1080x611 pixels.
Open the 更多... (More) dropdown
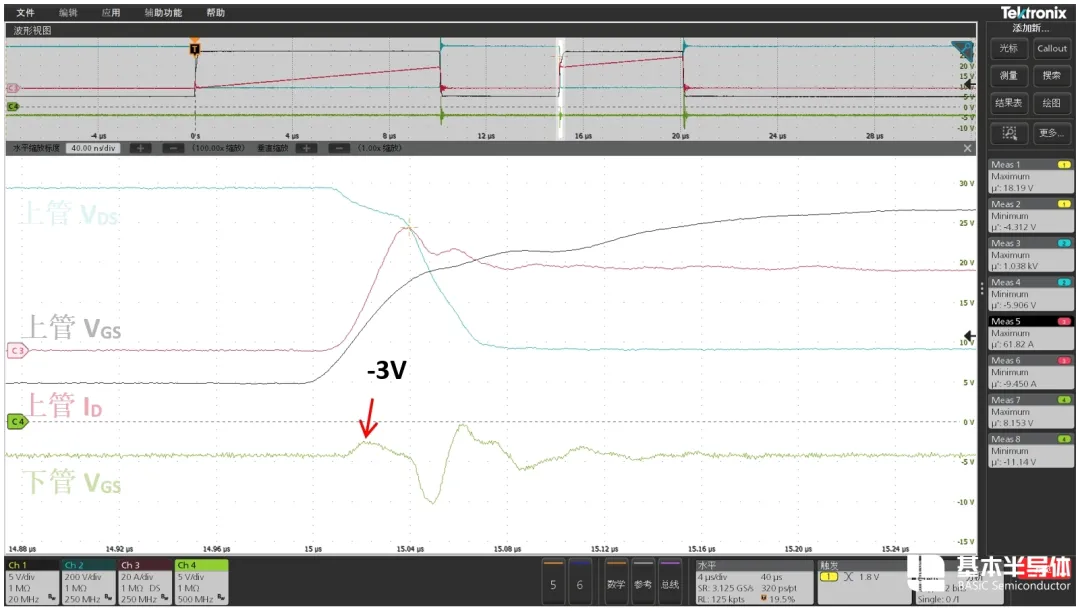[1051, 133]
